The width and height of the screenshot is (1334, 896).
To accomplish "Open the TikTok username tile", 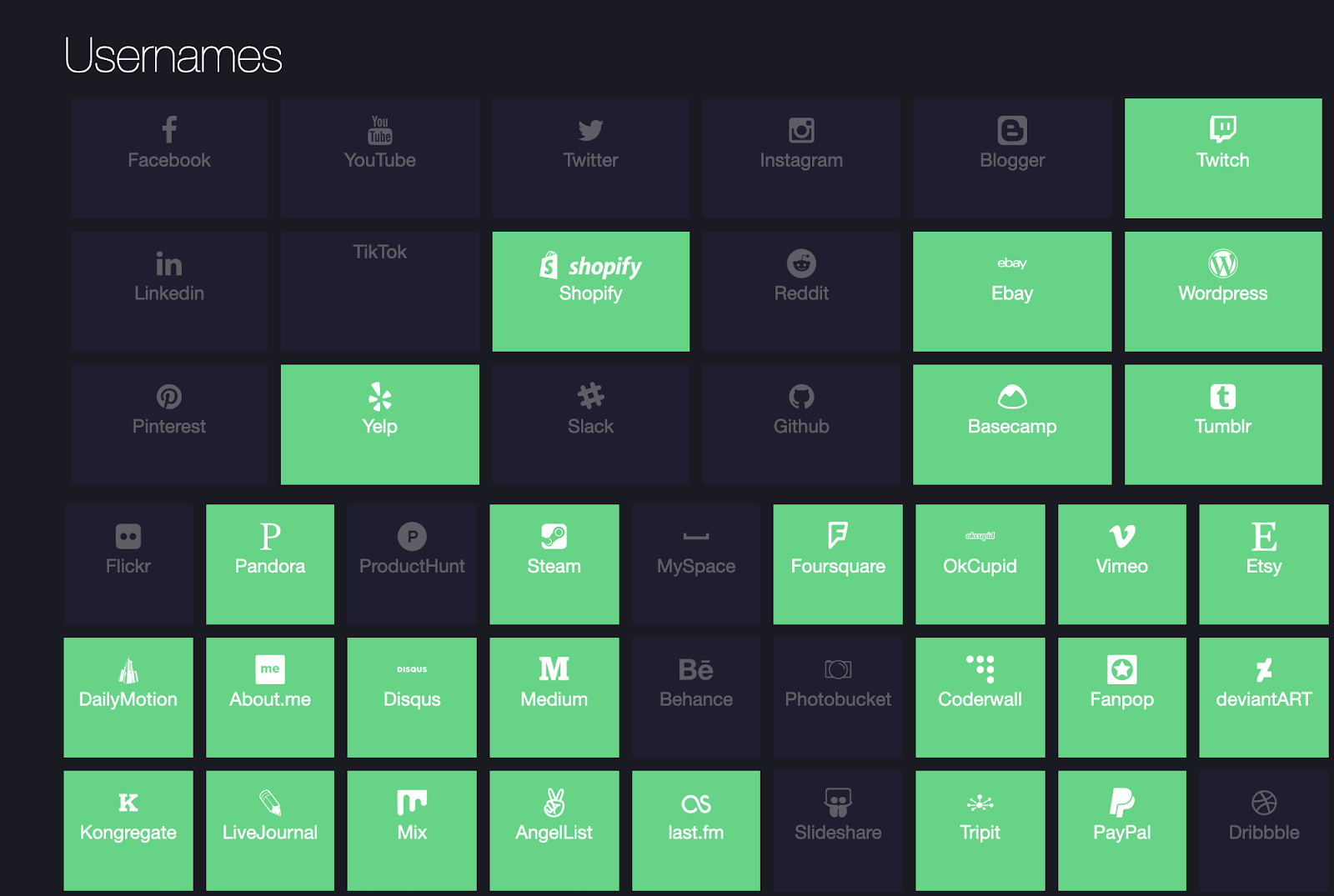I will pyautogui.click(x=380, y=292).
